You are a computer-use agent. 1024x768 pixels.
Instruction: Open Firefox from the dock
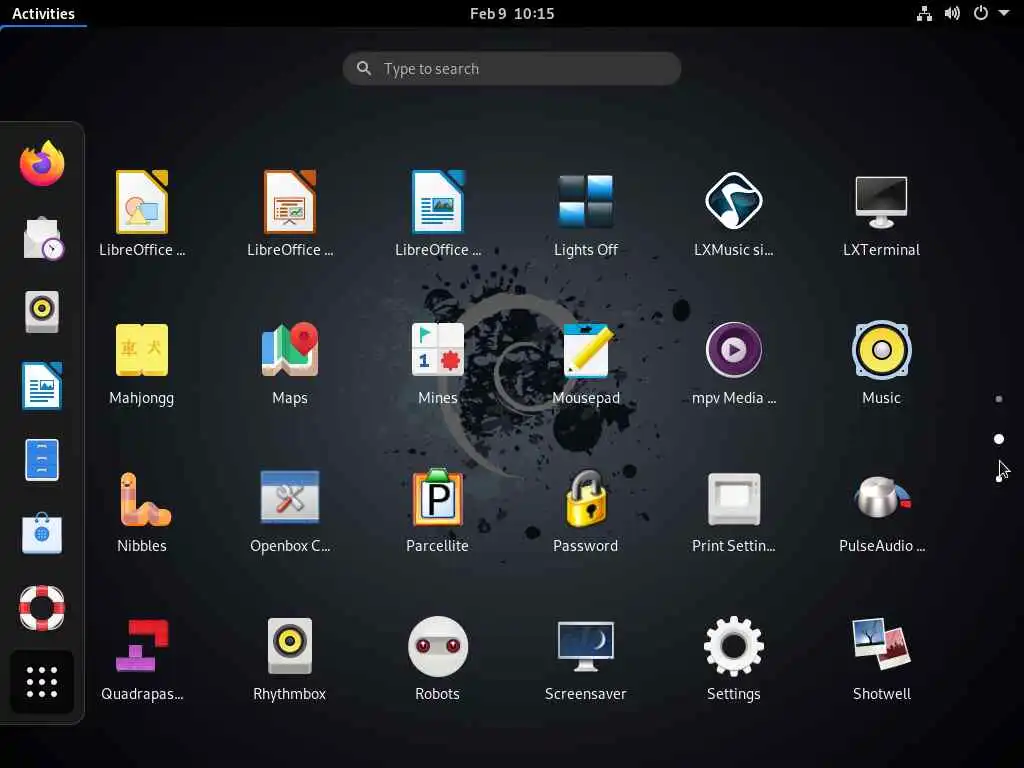tap(42, 163)
